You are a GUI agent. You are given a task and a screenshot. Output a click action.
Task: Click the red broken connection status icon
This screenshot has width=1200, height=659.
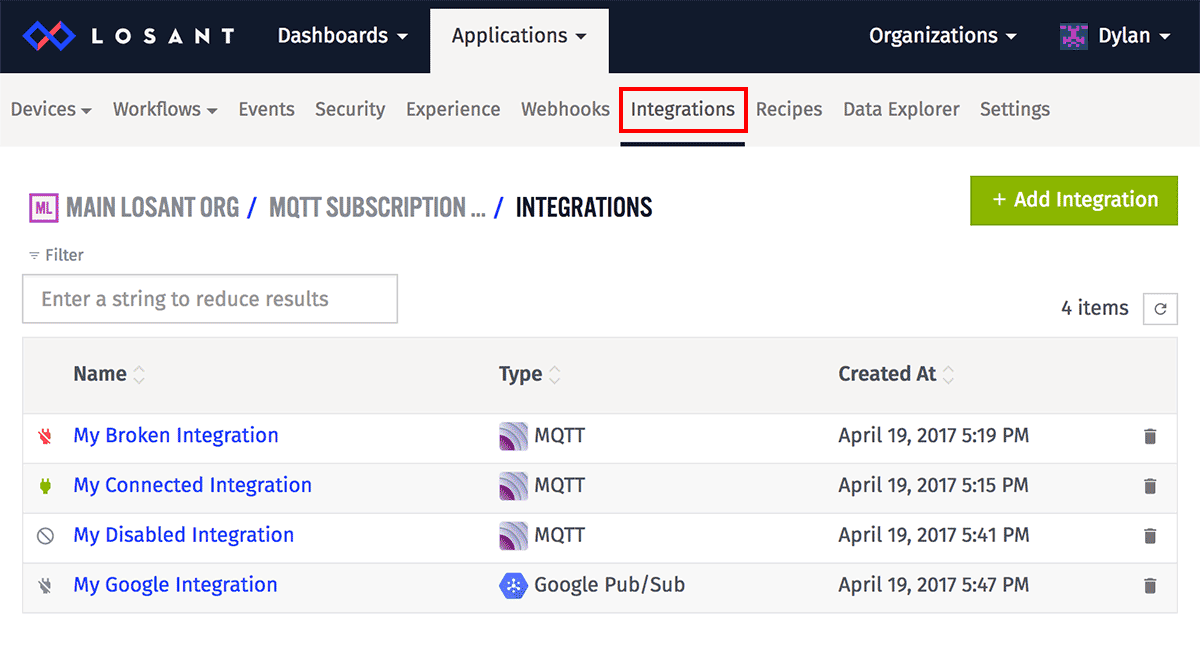(45, 436)
